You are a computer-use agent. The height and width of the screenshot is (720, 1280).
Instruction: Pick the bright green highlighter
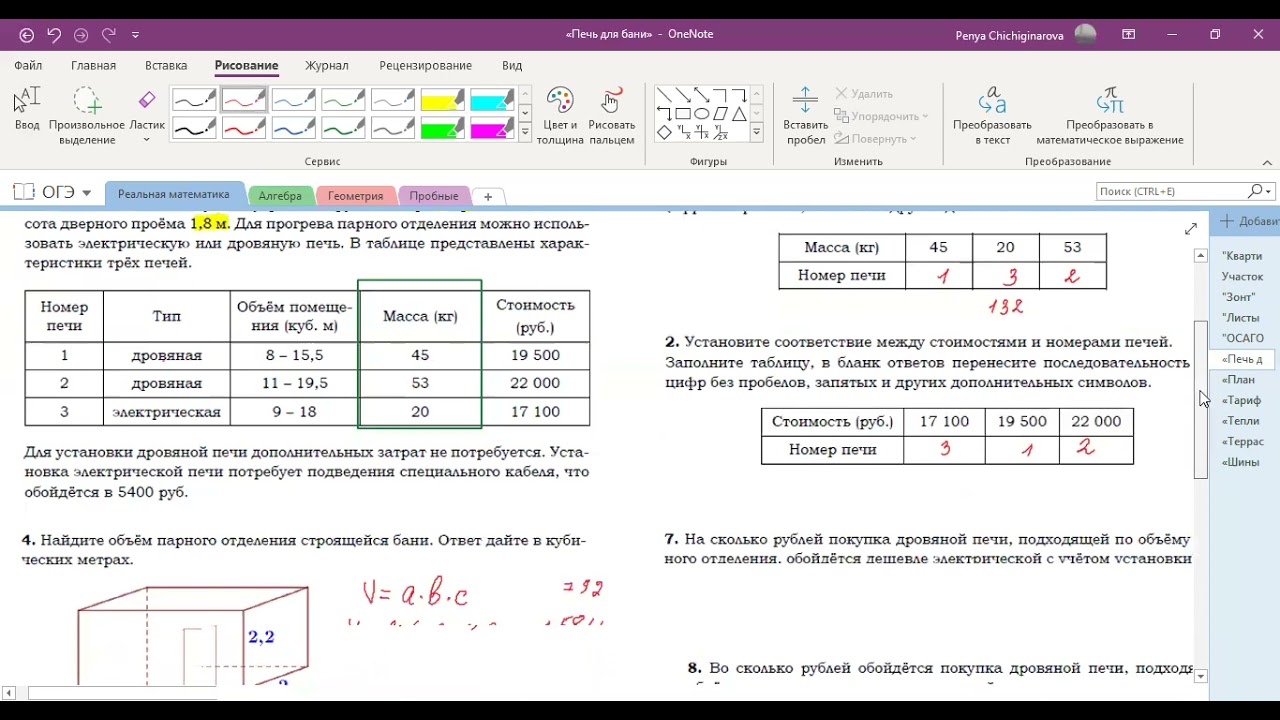click(x=442, y=130)
